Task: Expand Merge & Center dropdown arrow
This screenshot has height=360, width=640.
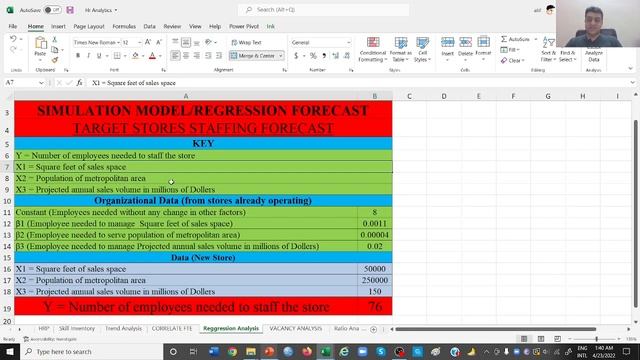Action: pyautogui.click(x=281, y=56)
